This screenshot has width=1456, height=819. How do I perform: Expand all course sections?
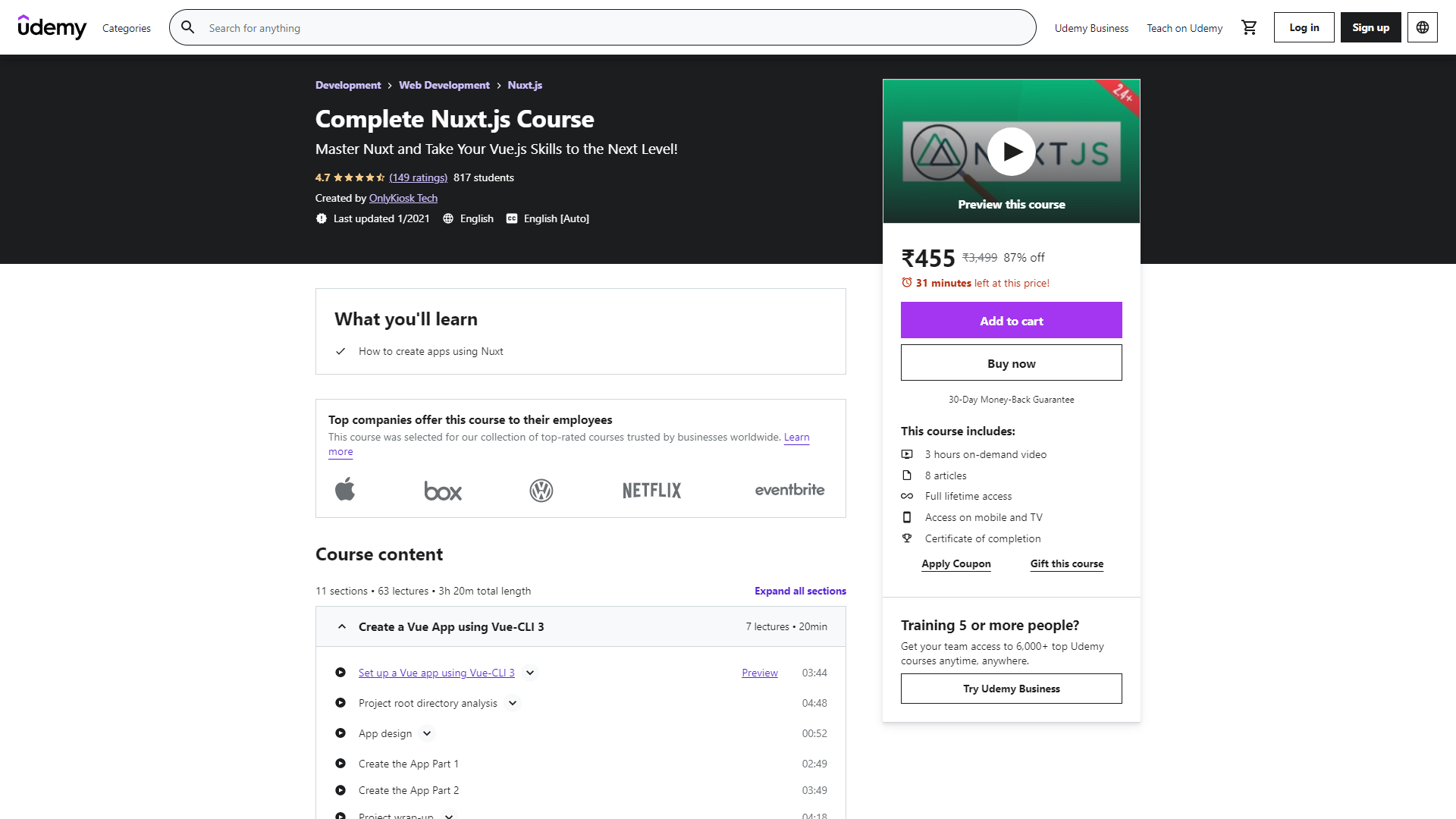[x=800, y=591]
